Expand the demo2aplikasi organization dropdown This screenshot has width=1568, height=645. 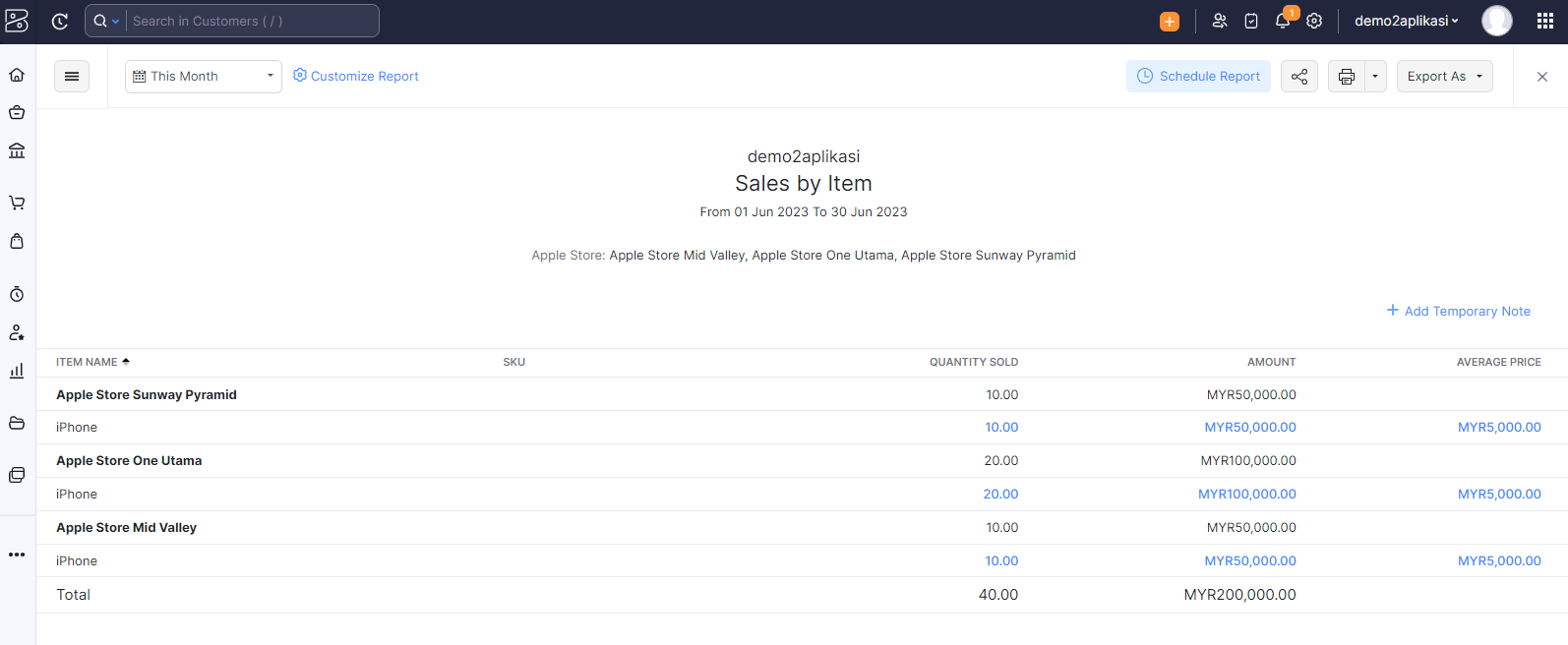[1407, 21]
